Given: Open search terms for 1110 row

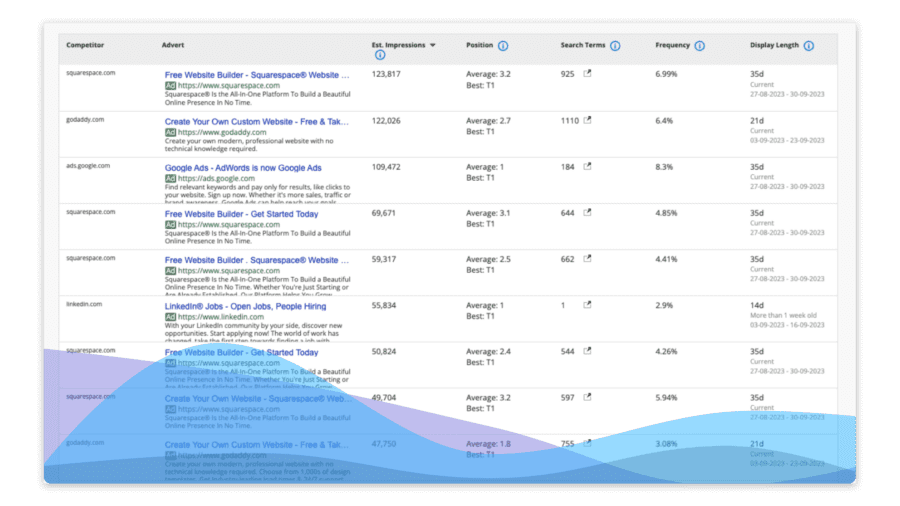Looking at the screenshot, I should click(x=587, y=120).
